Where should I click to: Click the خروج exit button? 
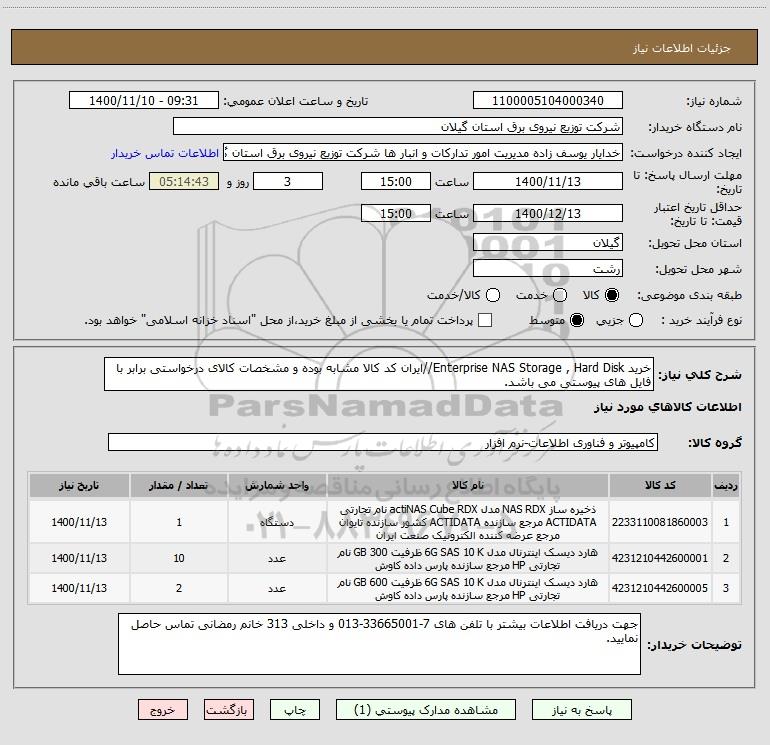coord(163,710)
